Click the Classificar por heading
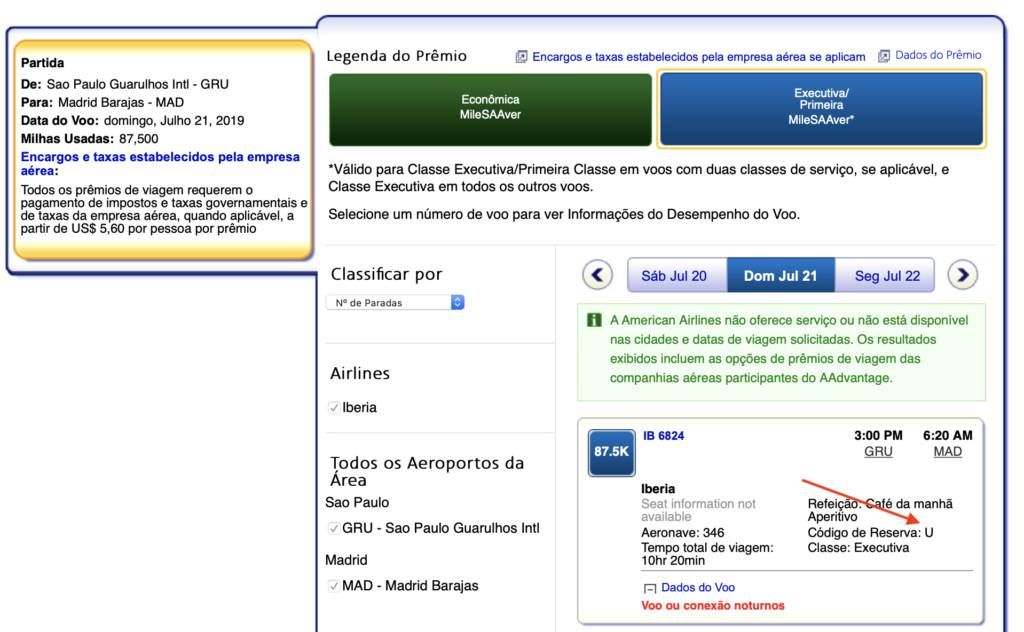 pyautogui.click(x=387, y=274)
